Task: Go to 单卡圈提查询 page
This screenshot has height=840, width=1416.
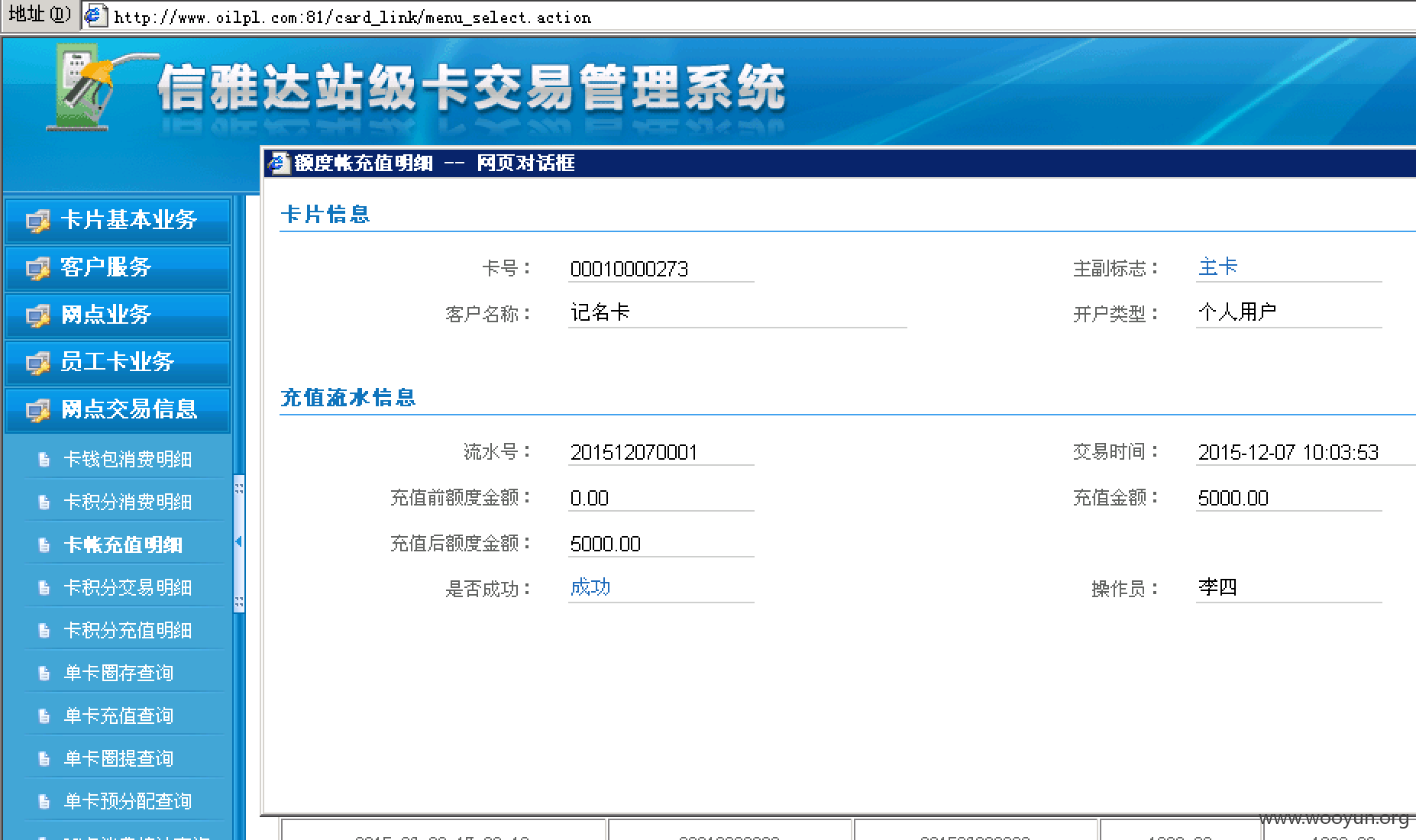Action: 118,759
